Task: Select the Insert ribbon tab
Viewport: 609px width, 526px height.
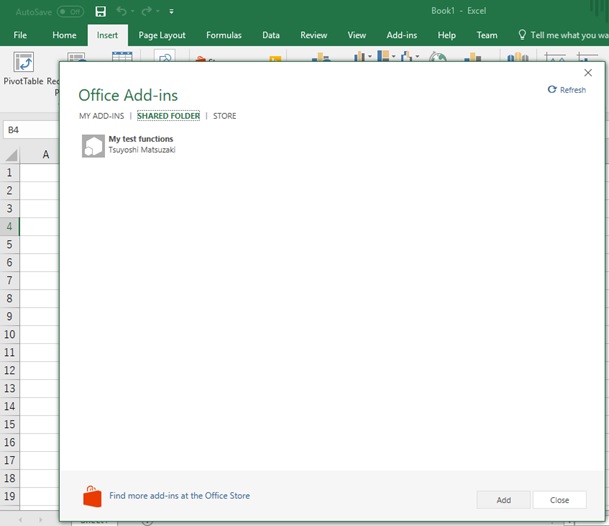Action: tap(108, 35)
